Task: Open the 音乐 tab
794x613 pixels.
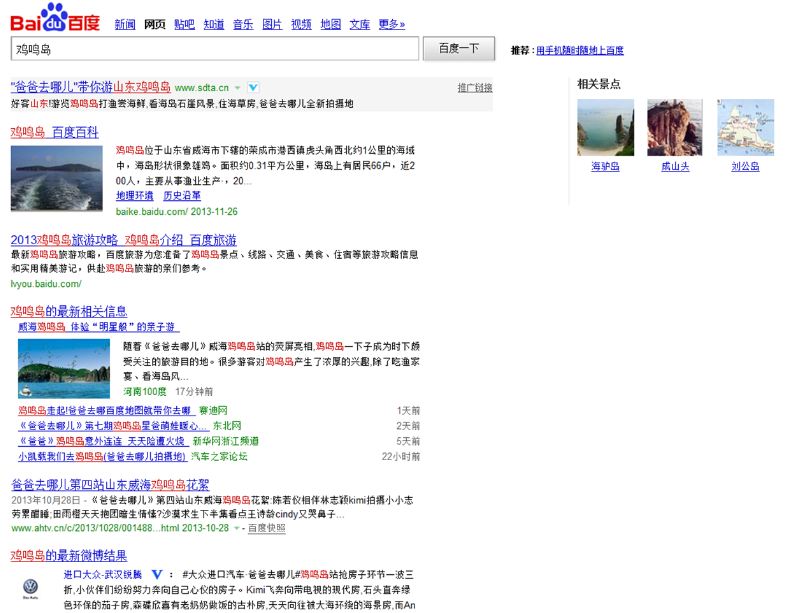Action: tap(243, 24)
